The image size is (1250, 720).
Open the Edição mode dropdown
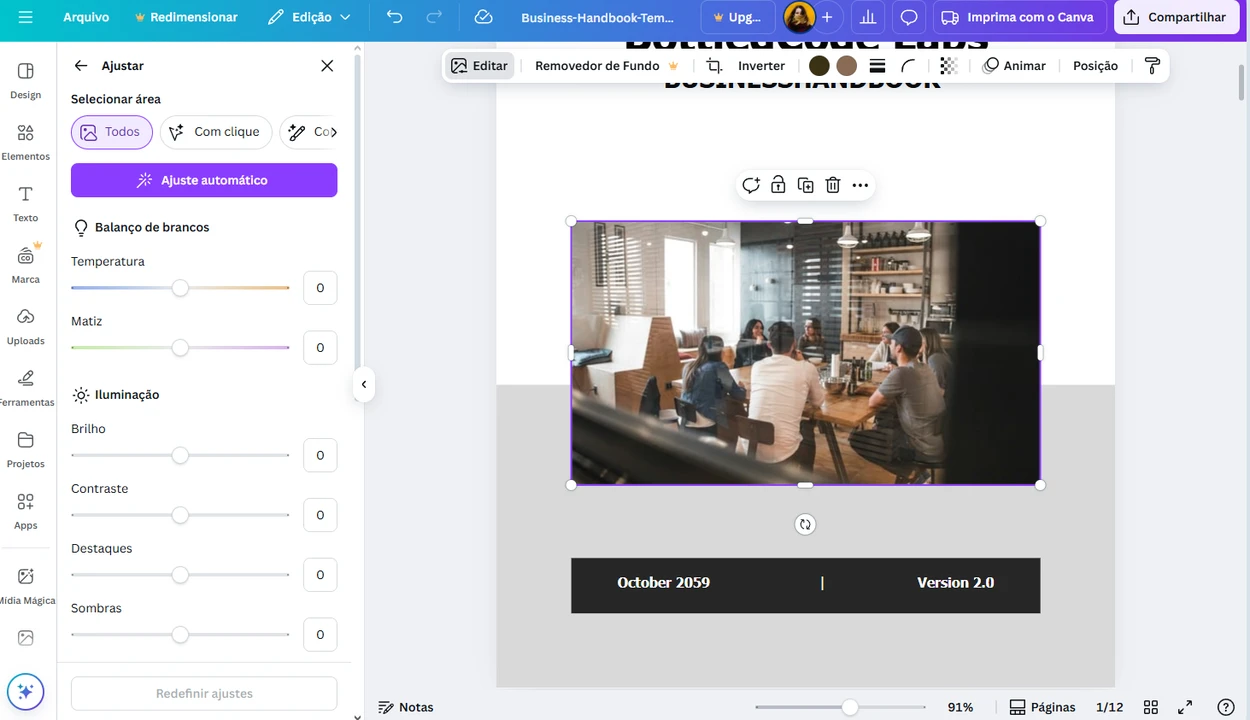click(310, 17)
